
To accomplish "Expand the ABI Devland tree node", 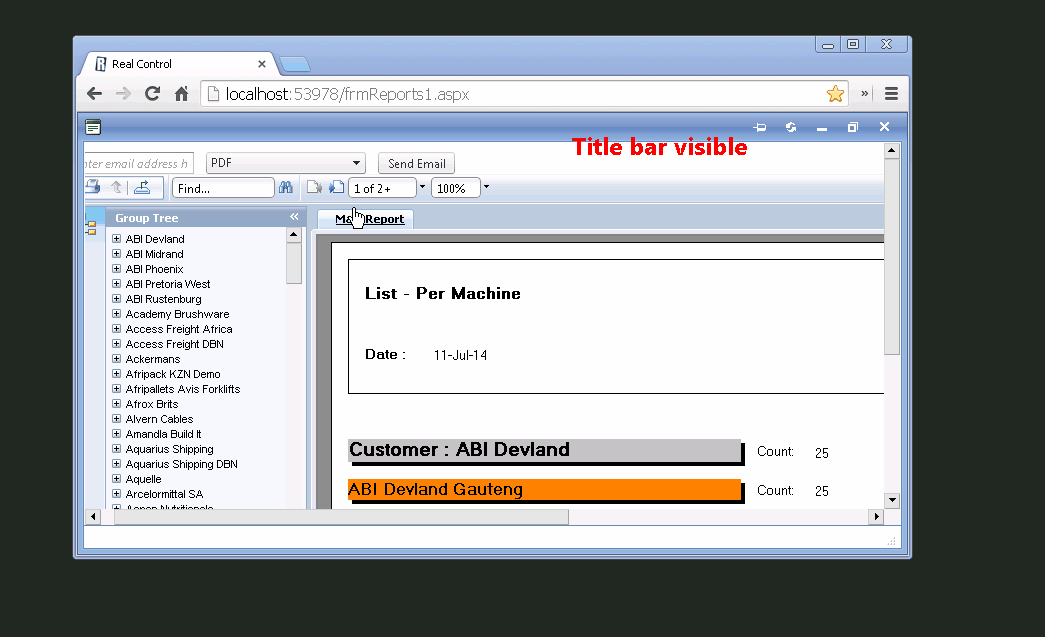I will [117, 239].
